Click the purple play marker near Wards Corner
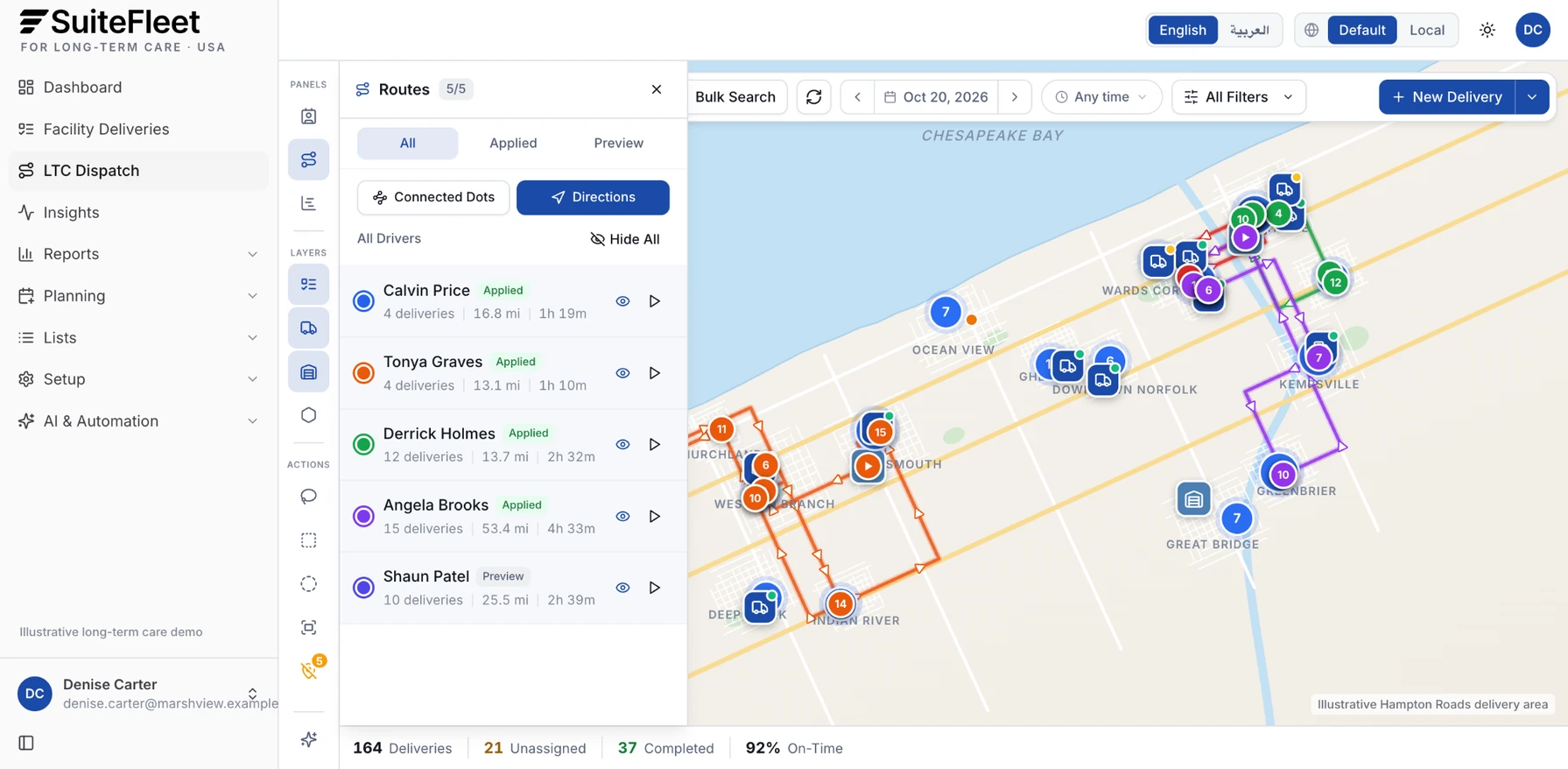Screen dimensions: 1568x769 pyautogui.click(x=1245, y=237)
